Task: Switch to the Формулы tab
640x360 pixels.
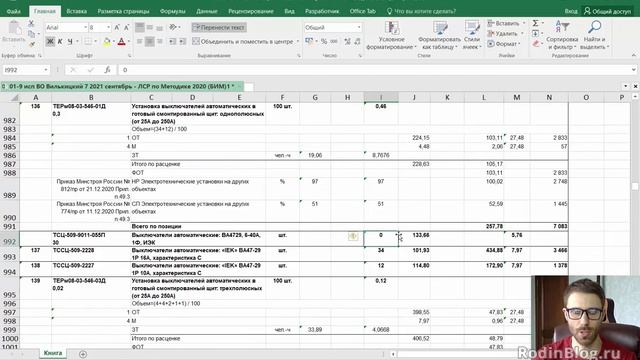Action: 172,11
